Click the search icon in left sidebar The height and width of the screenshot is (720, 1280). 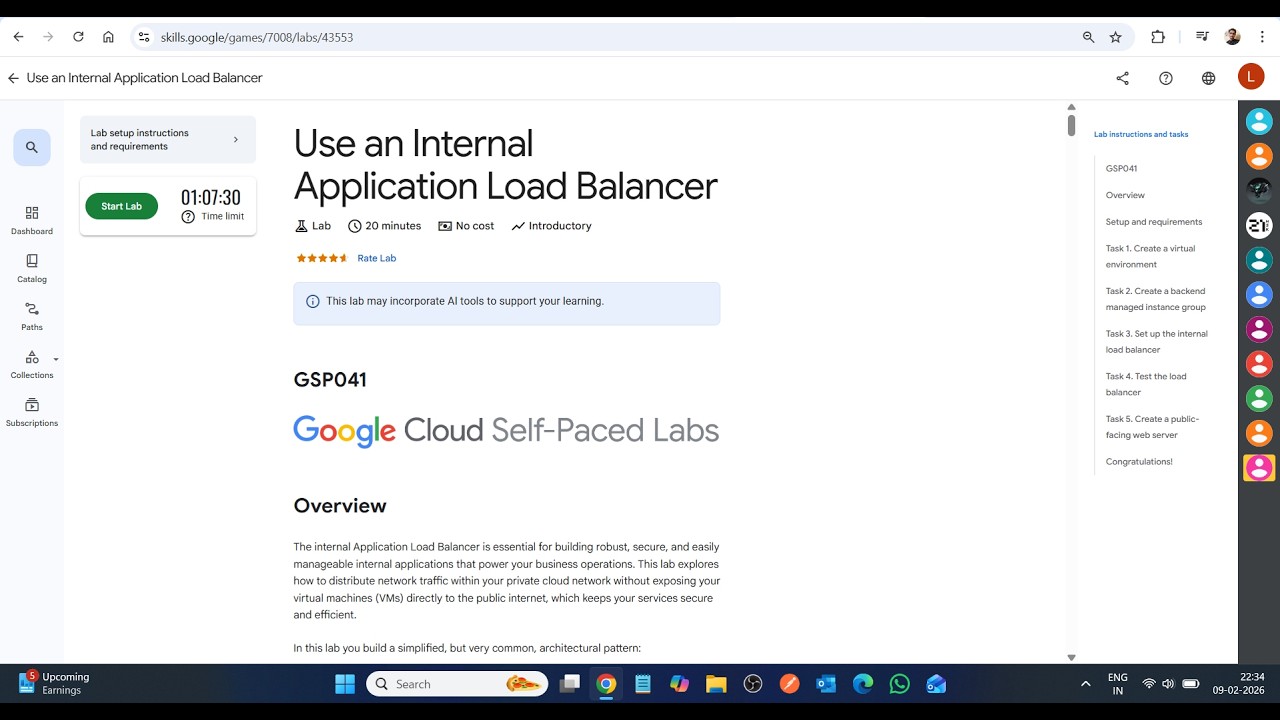click(x=32, y=147)
